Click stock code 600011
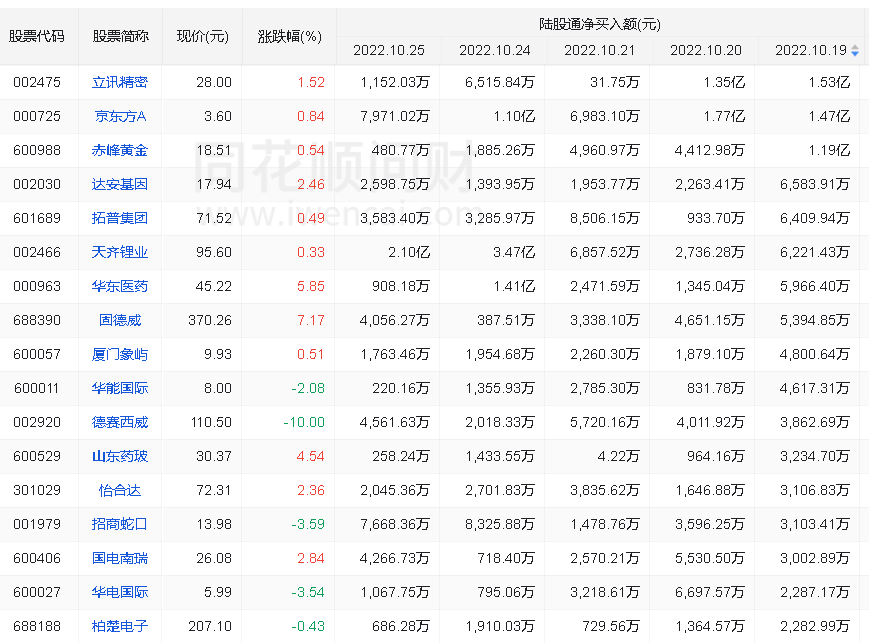This screenshot has width=869, height=643. (37, 388)
